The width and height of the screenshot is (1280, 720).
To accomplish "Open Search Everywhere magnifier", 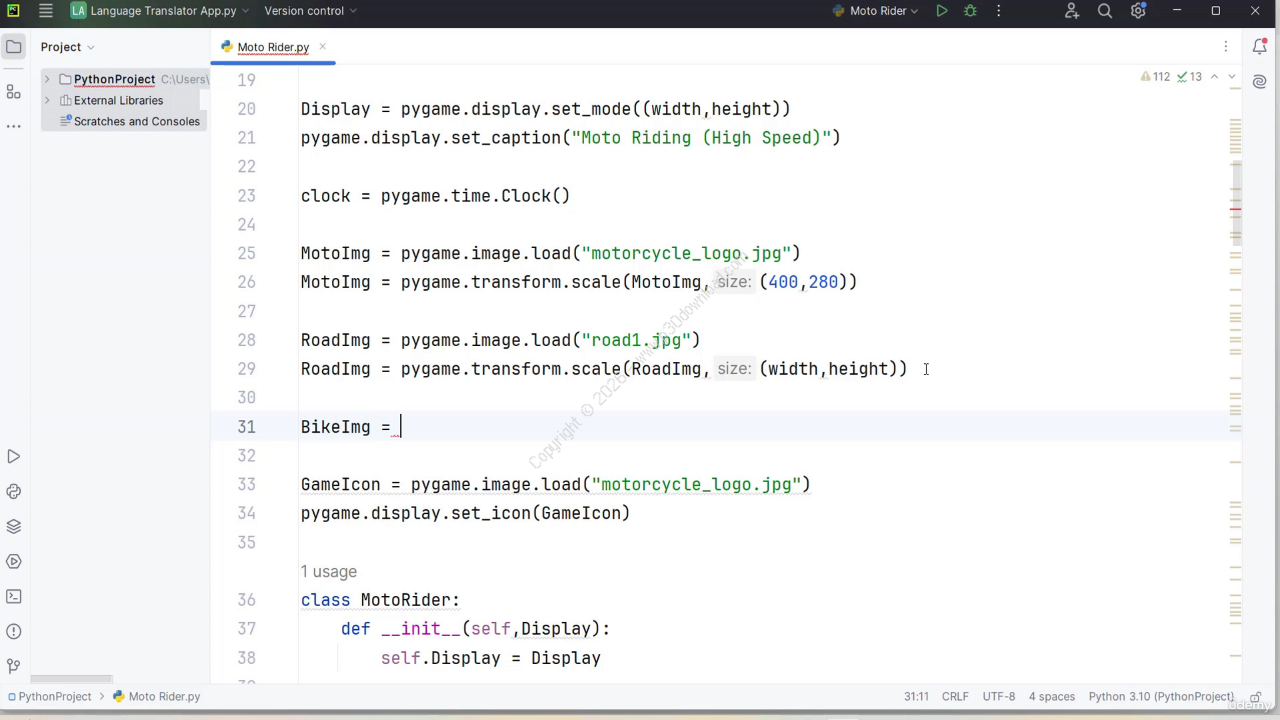I will point(1105,11).
